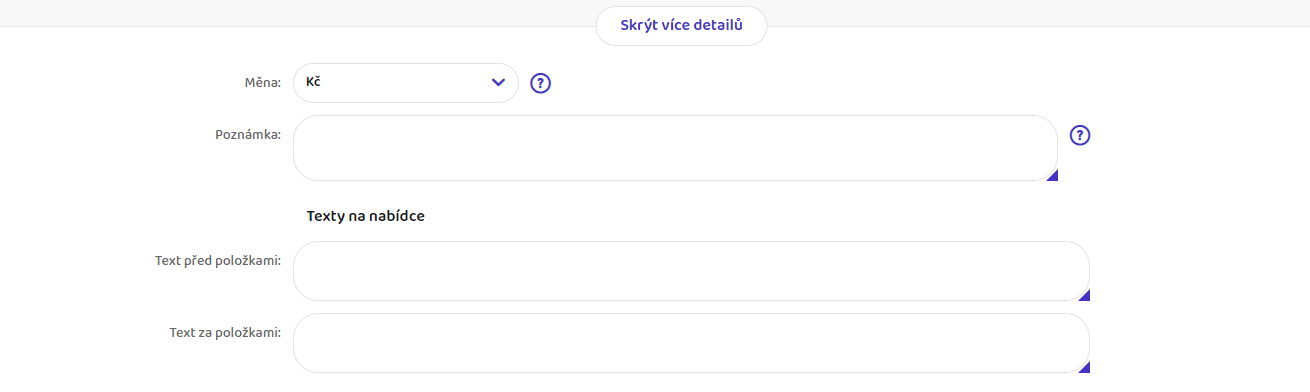1310x392 pixels.
Task: Click resize handle of 'Text před položkami' field
Action: [1084, 295]
